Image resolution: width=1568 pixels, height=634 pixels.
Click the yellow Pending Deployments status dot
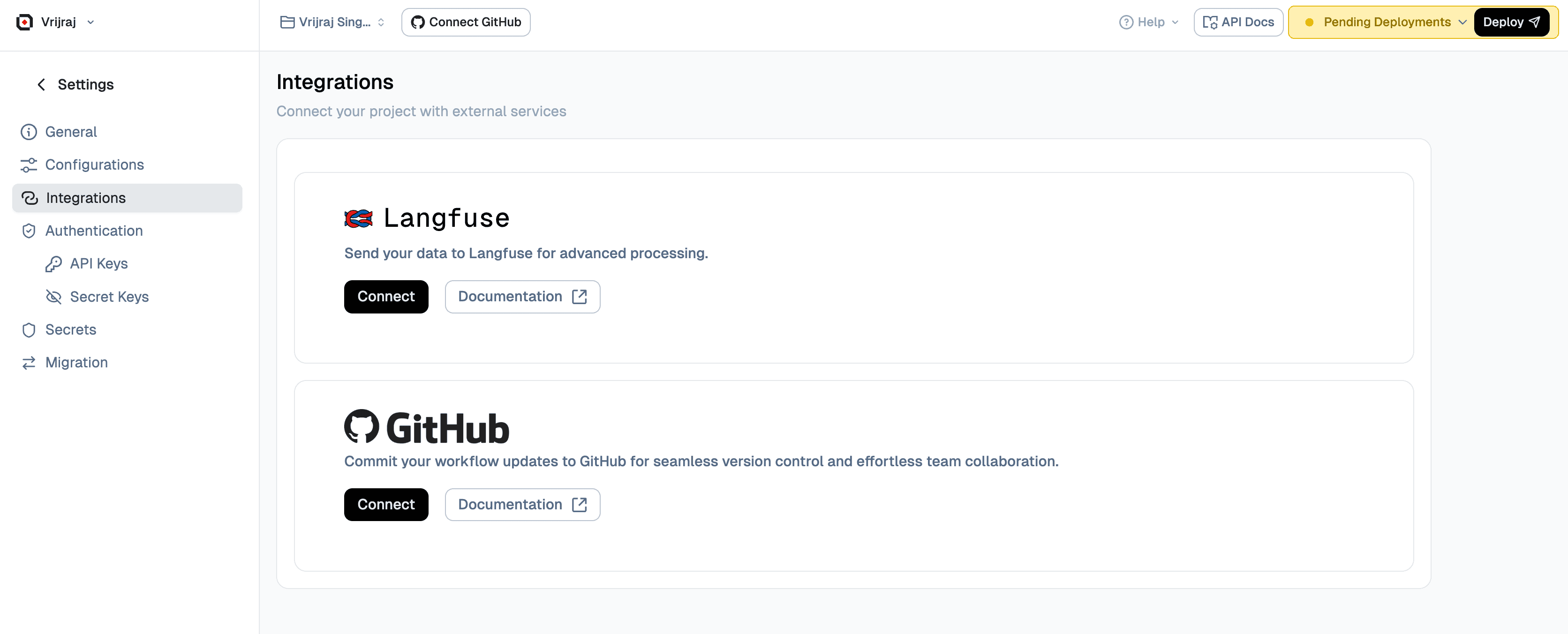coord(1310,22)
